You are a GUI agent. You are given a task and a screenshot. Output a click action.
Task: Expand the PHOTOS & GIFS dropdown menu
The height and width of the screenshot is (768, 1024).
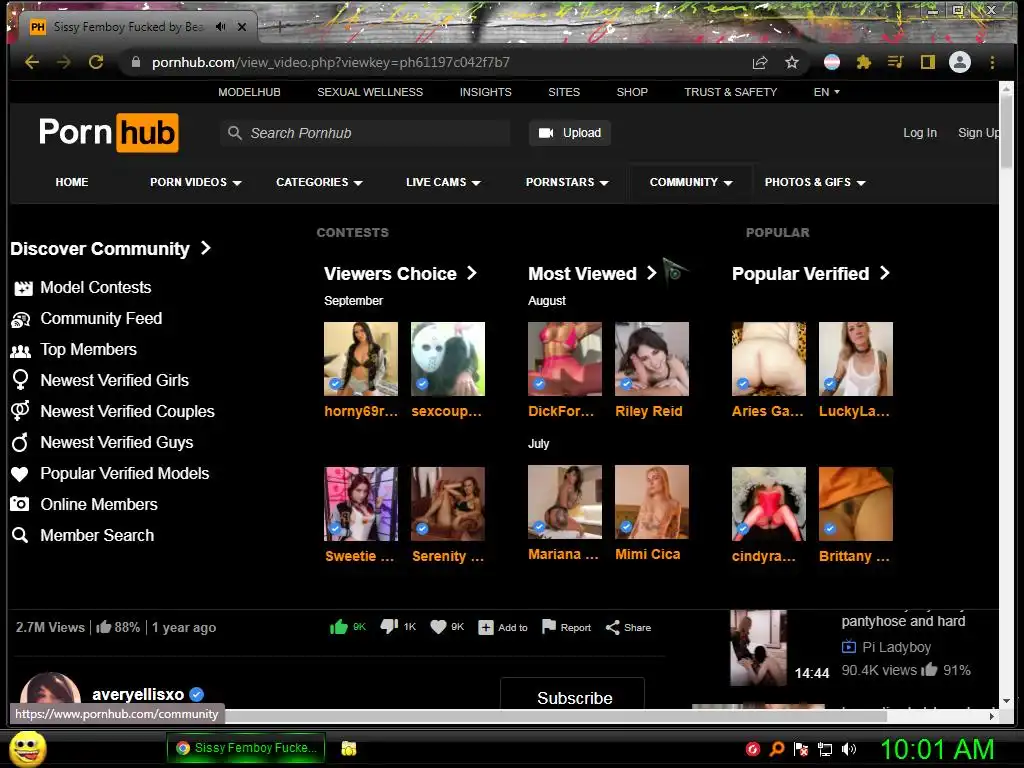tap(815, 182)
